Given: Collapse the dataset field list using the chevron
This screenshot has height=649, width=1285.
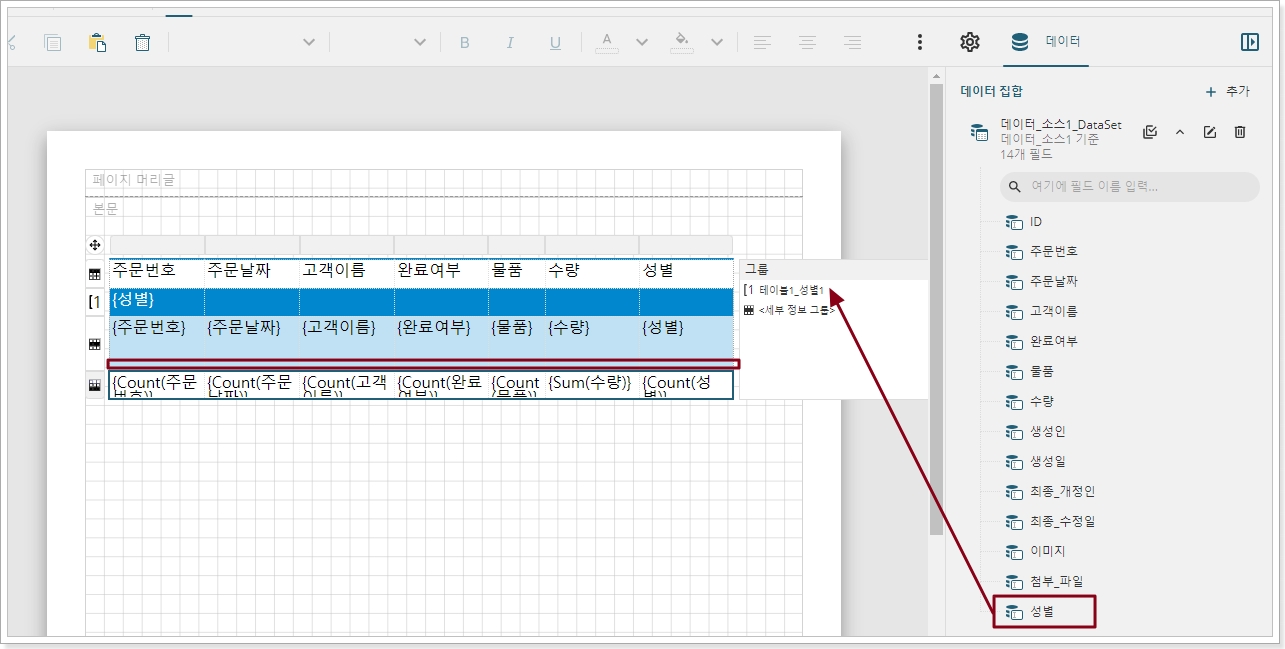Looking at the screenshot, I should point(1179,132).
